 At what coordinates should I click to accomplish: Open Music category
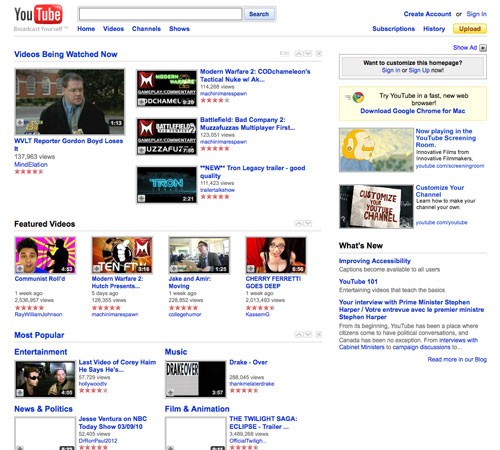(176, 352)
